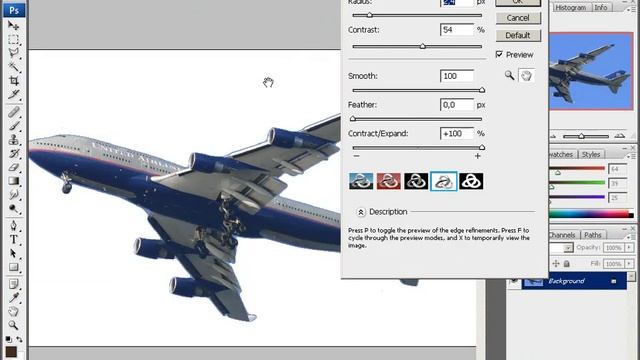Select the Zoom tool in toolbox
Screen dimensions: 640x360
pos(13,325)
